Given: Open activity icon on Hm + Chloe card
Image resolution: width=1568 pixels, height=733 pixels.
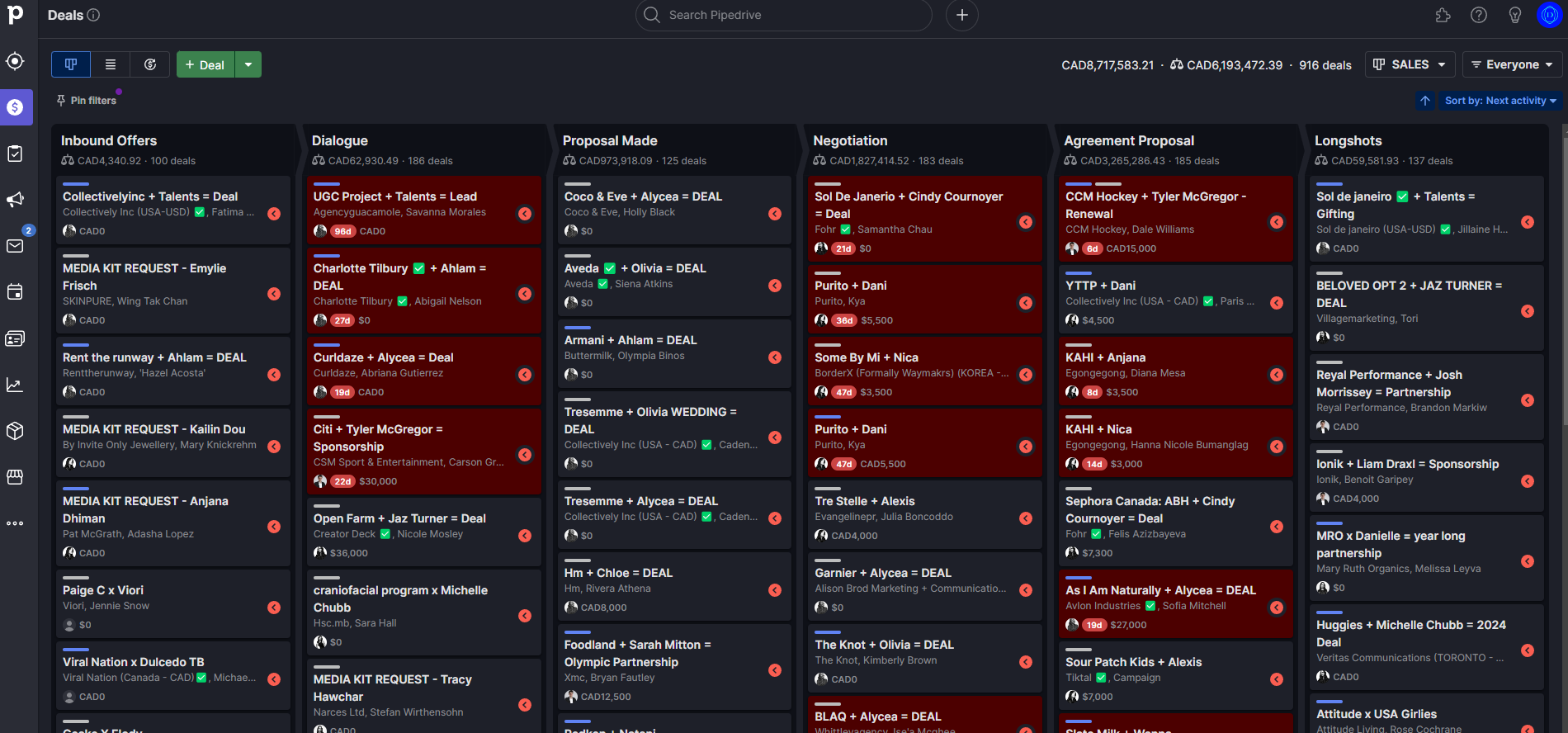Looking at the screenshot, I should (x=775, y=590).
